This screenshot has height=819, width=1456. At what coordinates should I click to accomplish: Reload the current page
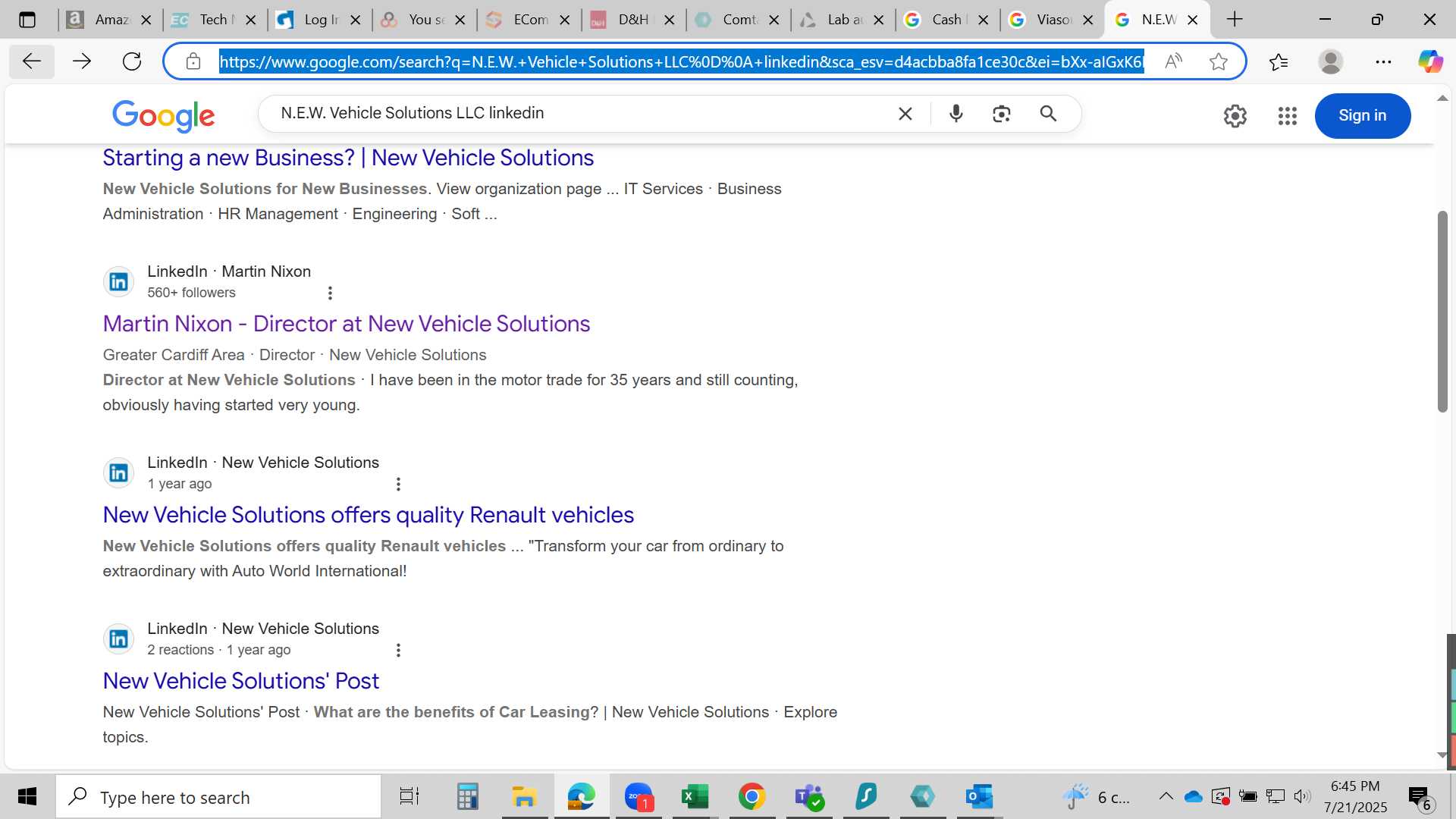click(x=132, y=61)
